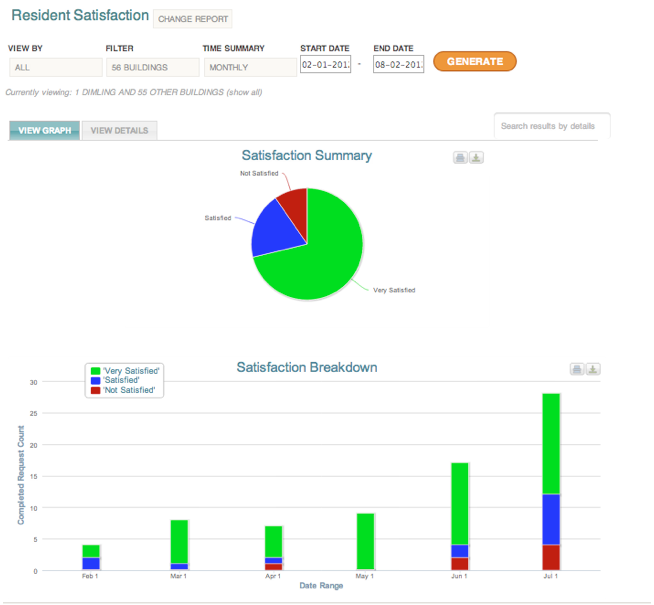
Task: Click the Jul 1 red bar segment
Action: point(551,557)
